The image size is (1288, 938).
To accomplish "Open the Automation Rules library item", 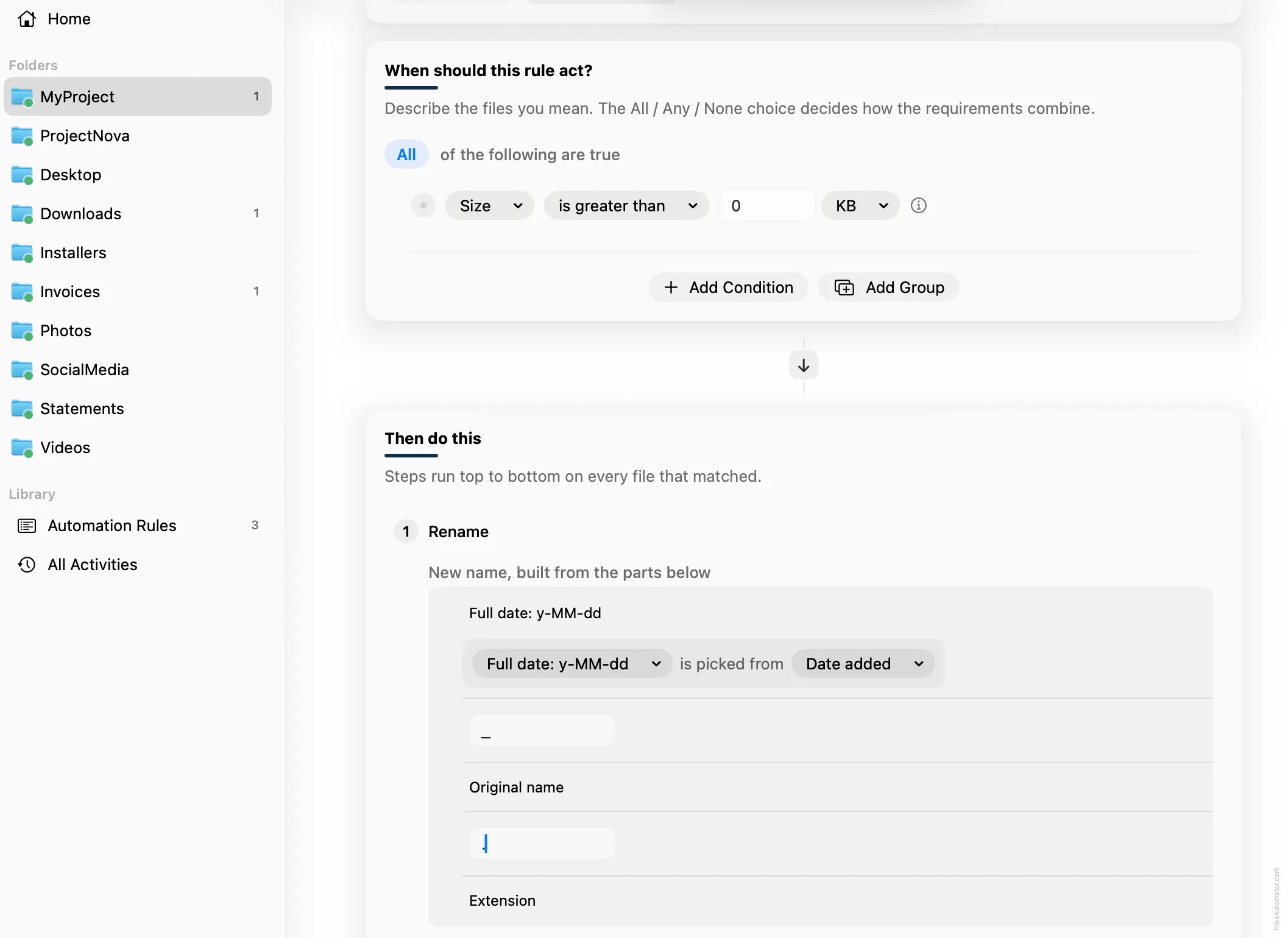I will [138, 526].
